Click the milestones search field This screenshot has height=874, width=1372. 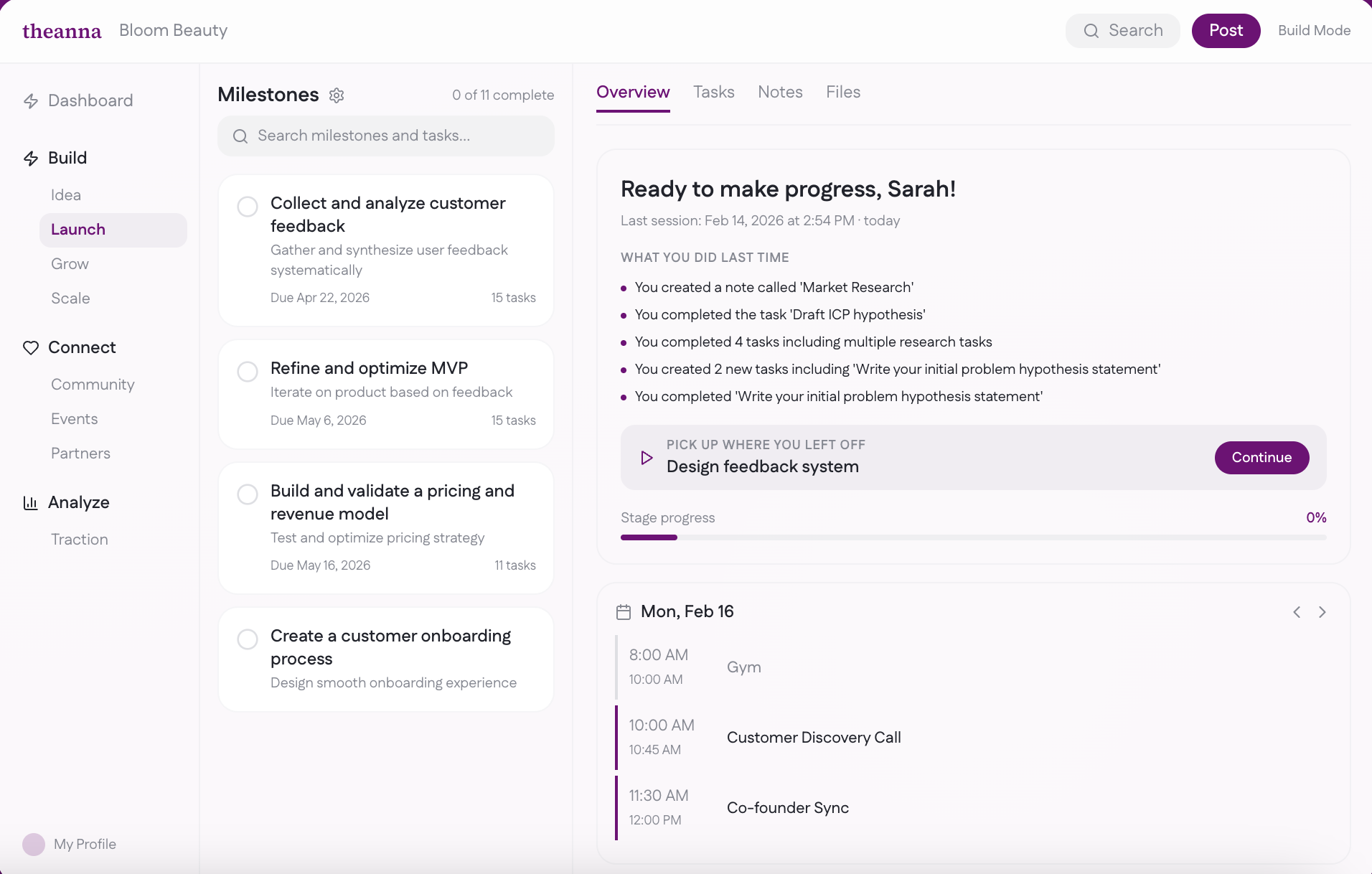click(386, 136)
